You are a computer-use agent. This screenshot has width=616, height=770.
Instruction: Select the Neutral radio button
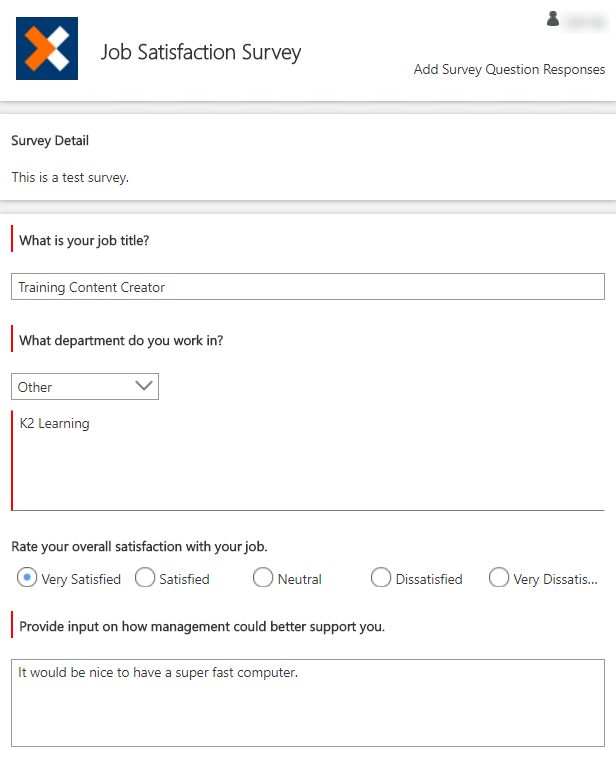[x=263, y=578]
